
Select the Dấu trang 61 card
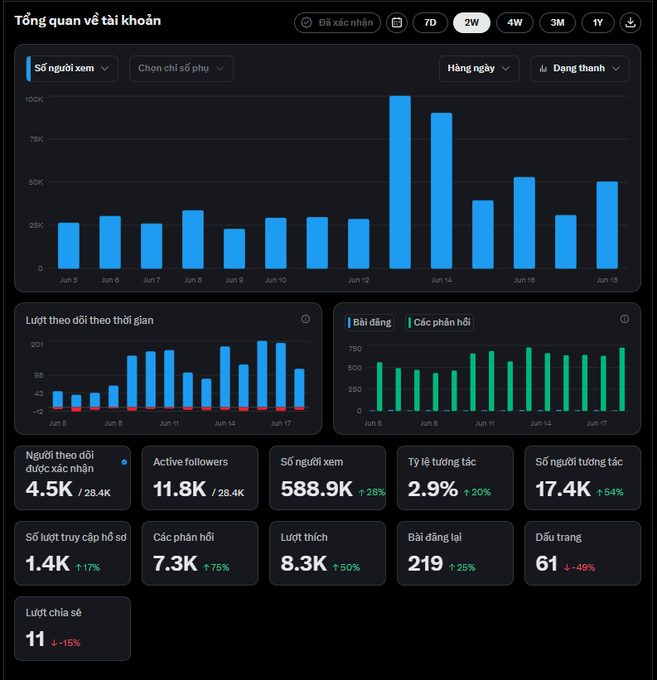(x=582, y=553)
